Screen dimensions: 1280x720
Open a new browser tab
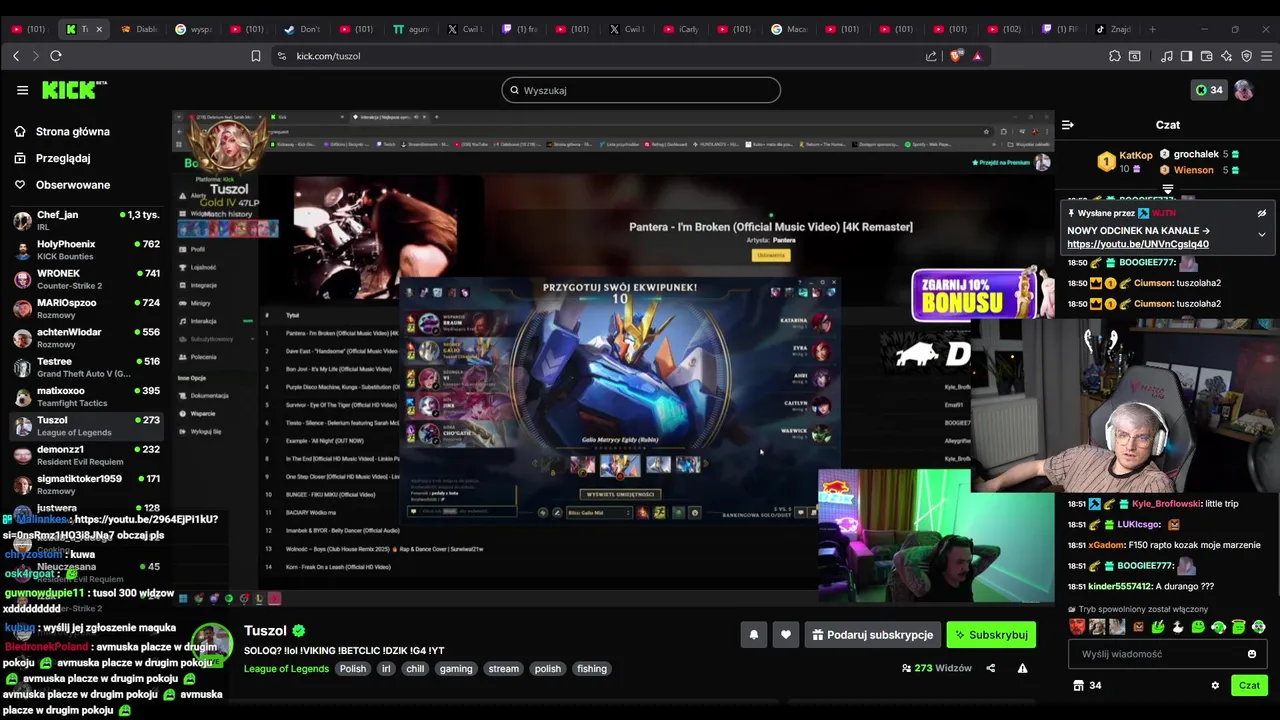click(1152, 29)
